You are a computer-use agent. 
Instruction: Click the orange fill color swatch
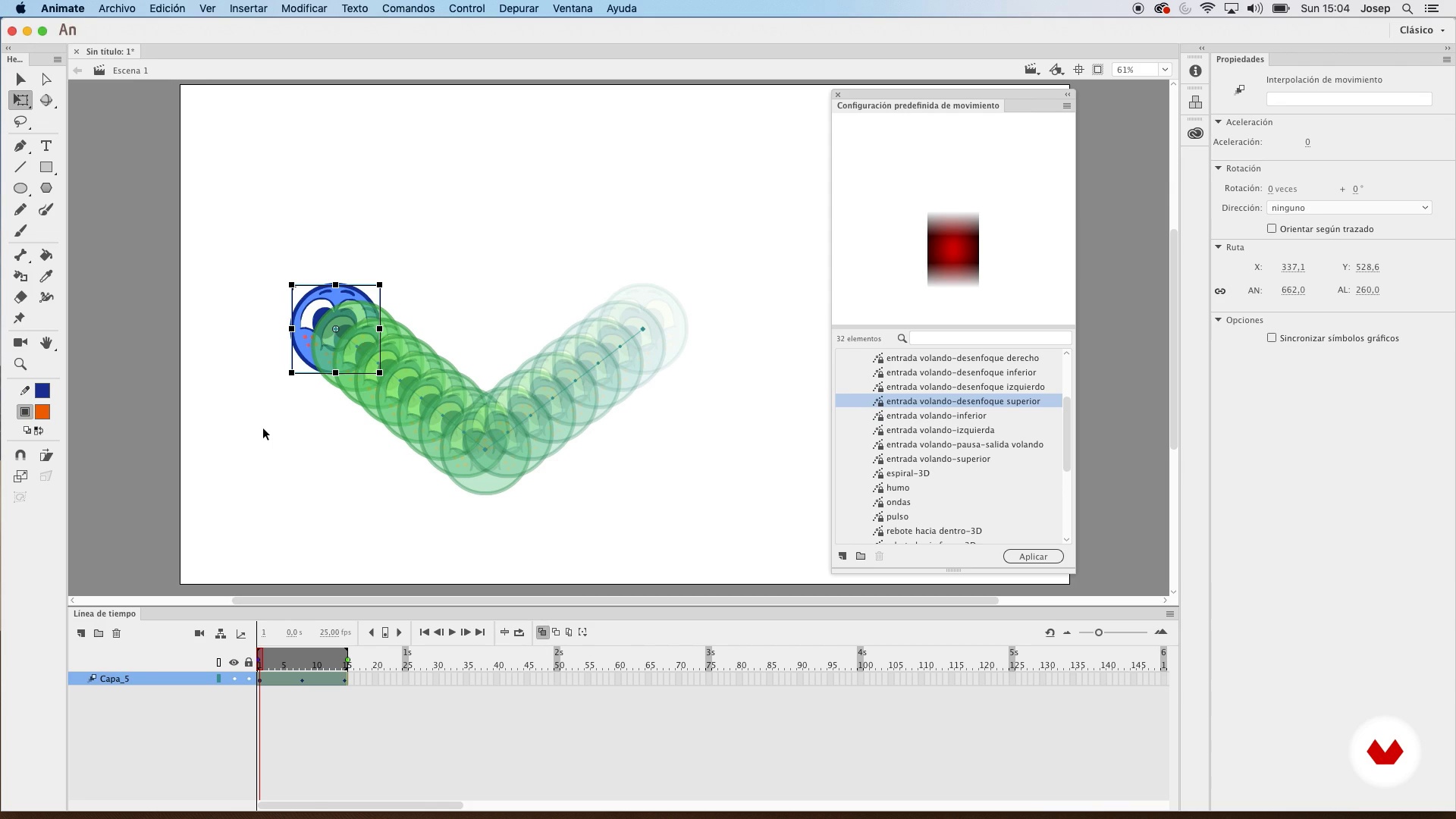pyautogui.click(x=42, y=412)
